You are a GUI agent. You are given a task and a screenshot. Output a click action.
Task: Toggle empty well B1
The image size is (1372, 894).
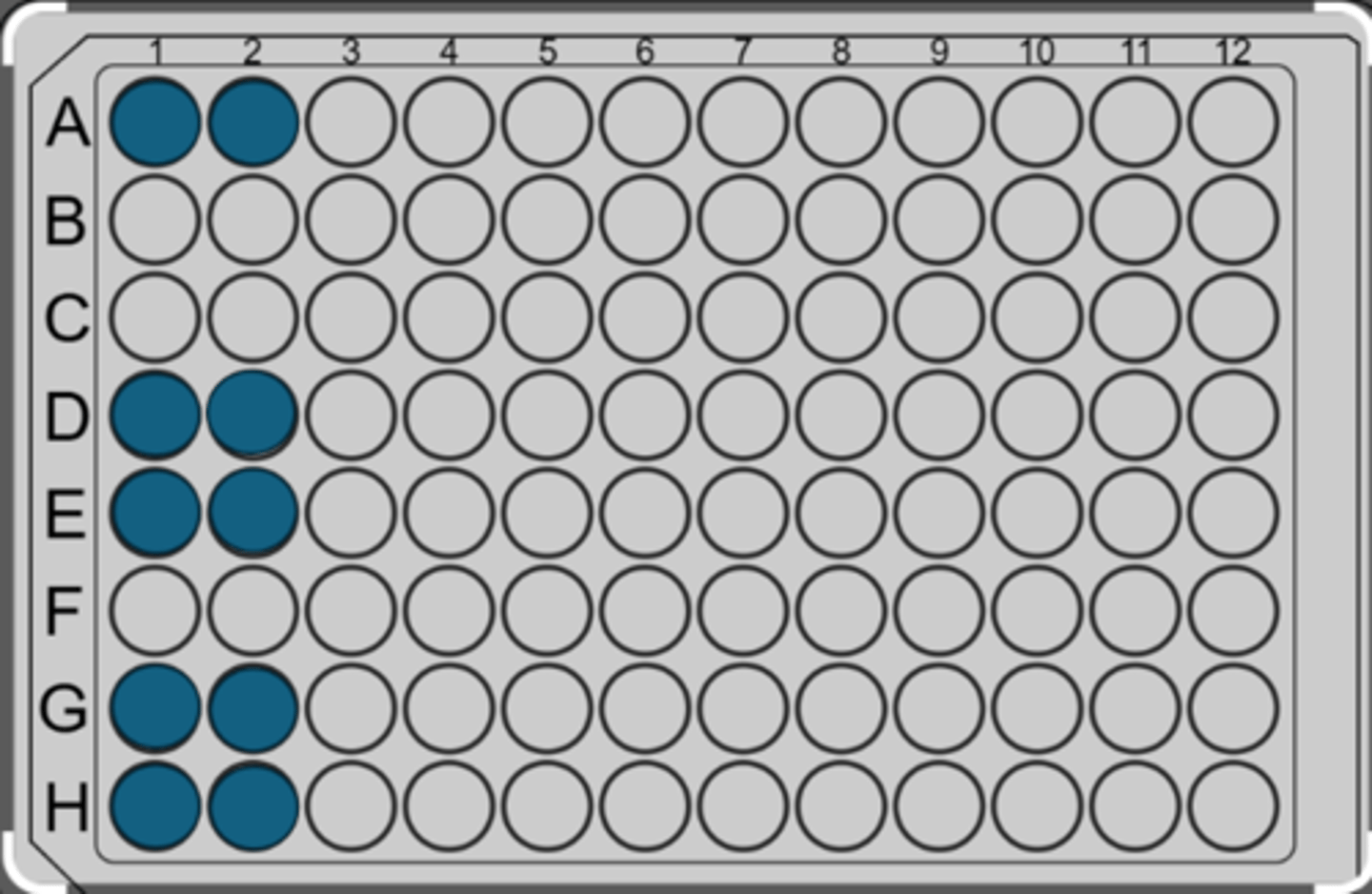154,220
